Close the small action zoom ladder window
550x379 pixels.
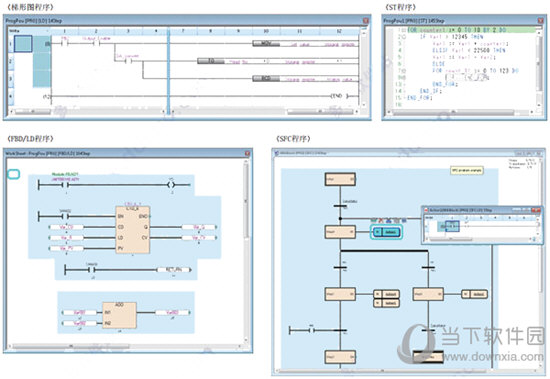coord(537,210)
